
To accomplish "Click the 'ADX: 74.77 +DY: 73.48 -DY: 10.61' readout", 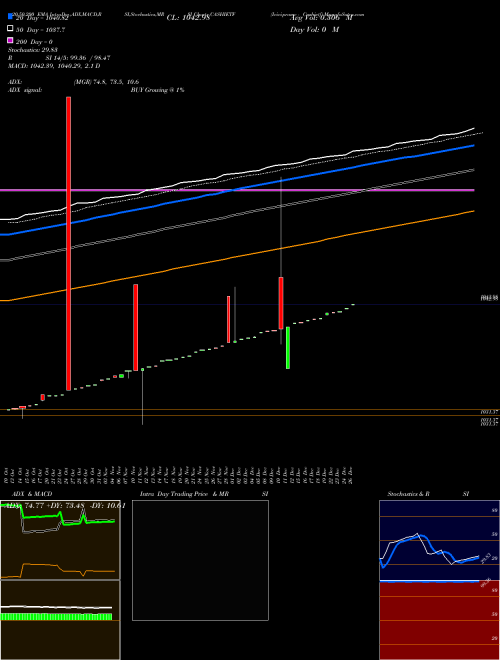I will click(x=64, y=506).
